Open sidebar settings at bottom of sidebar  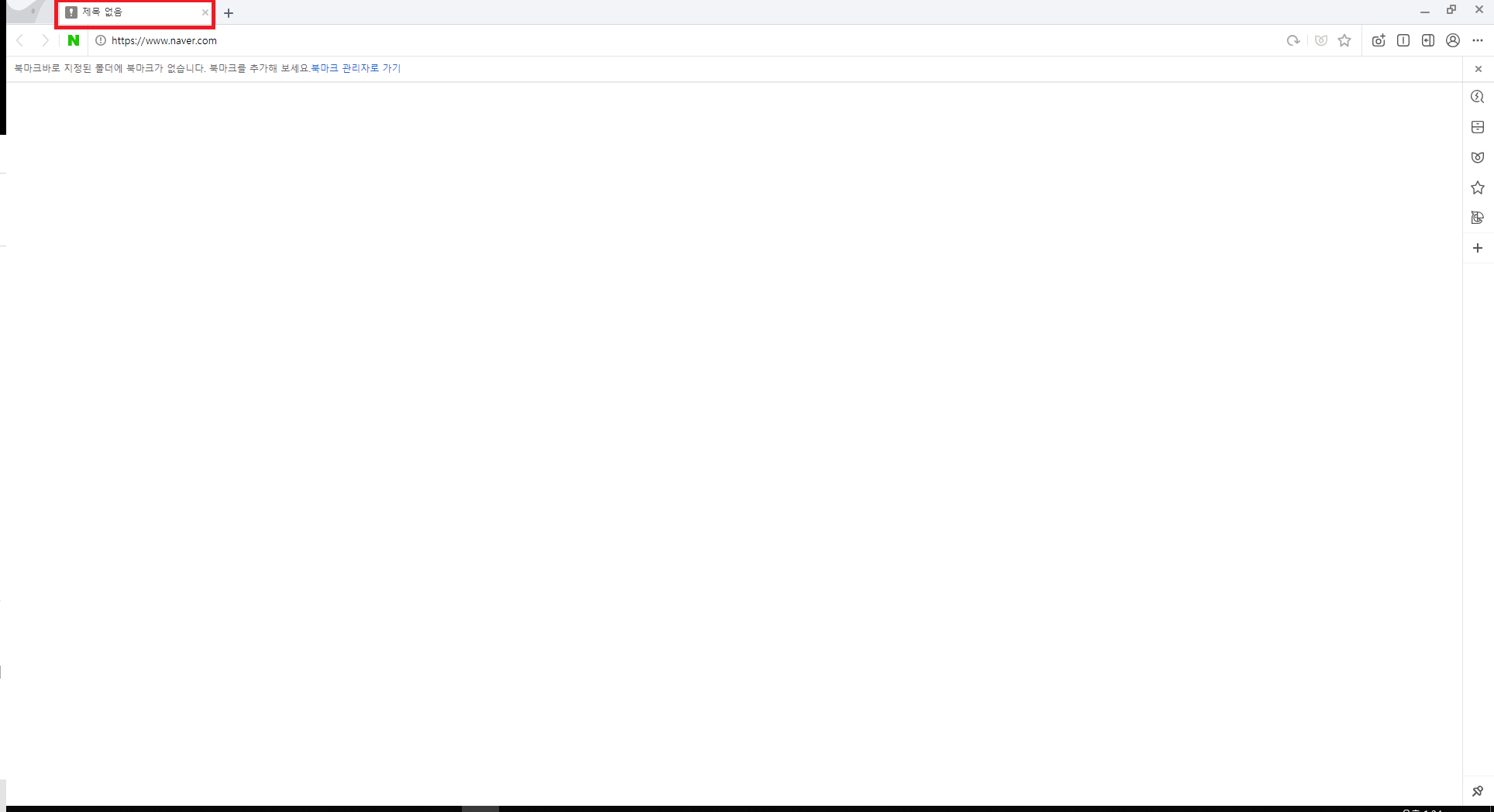[1478, 791]
